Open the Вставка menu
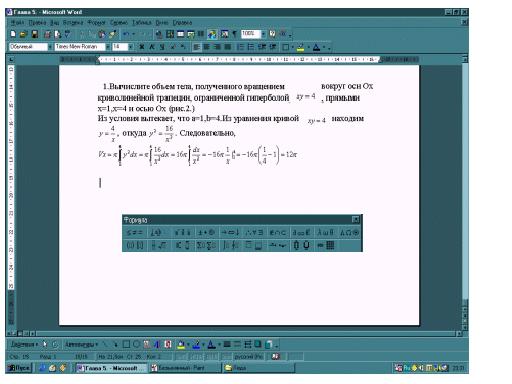 73,23
